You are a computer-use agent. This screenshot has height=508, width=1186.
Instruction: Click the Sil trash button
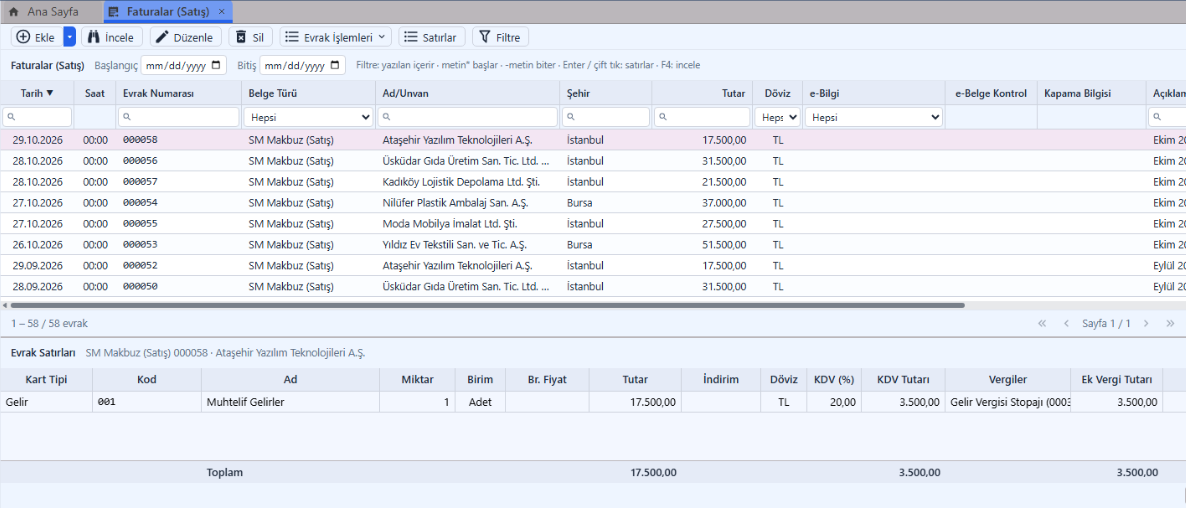pyautogui.click(x=250, y=37)
